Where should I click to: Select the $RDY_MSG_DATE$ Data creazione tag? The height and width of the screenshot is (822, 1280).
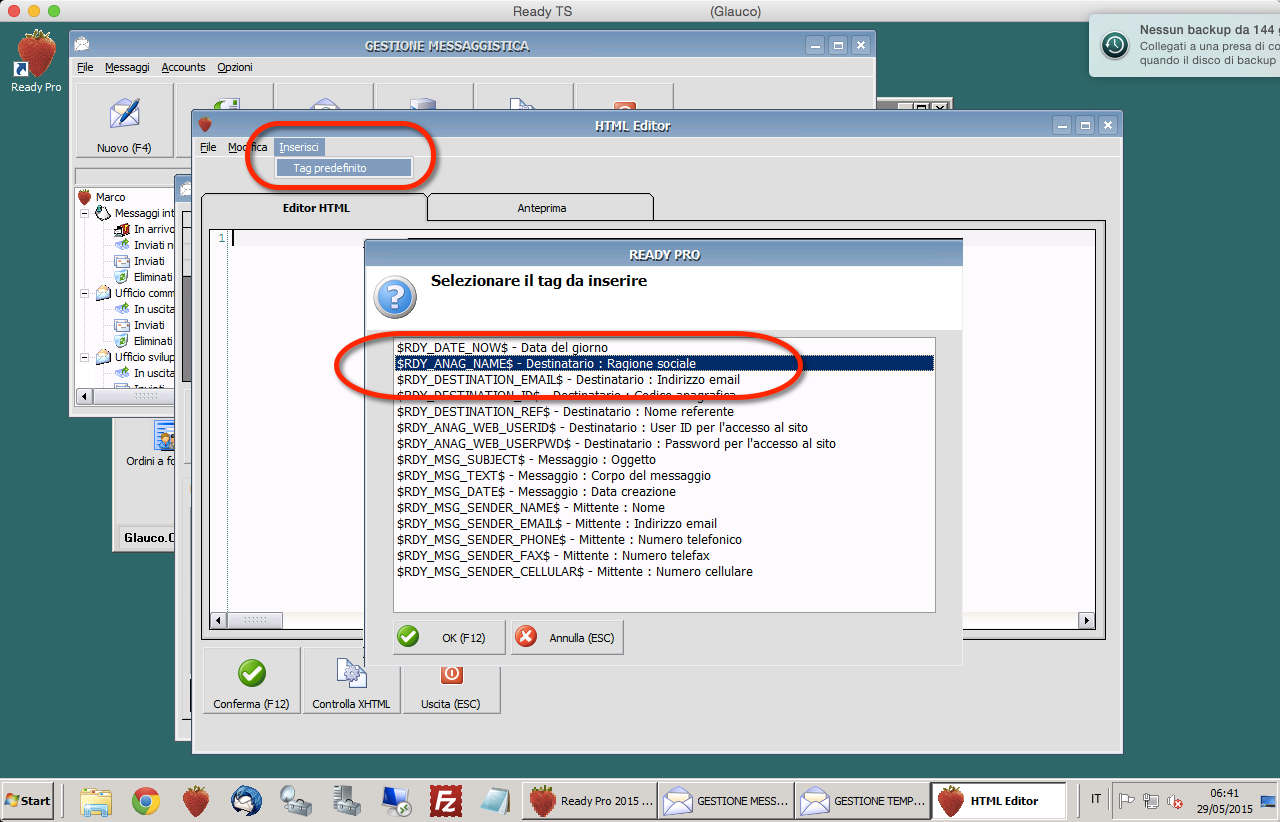point(664,491)
